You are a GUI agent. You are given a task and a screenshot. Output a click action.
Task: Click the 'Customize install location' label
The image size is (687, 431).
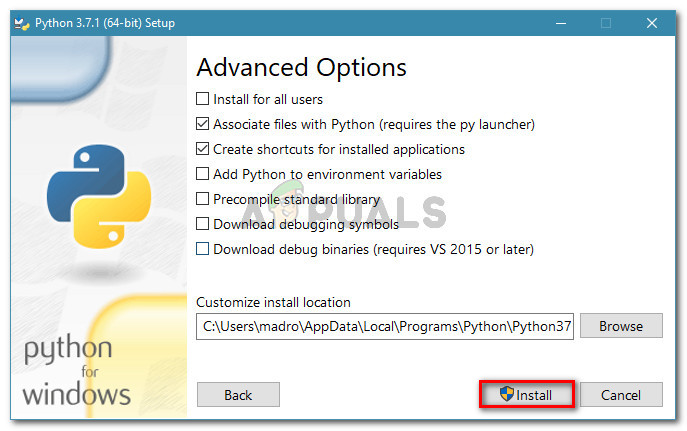pos(273,302)
